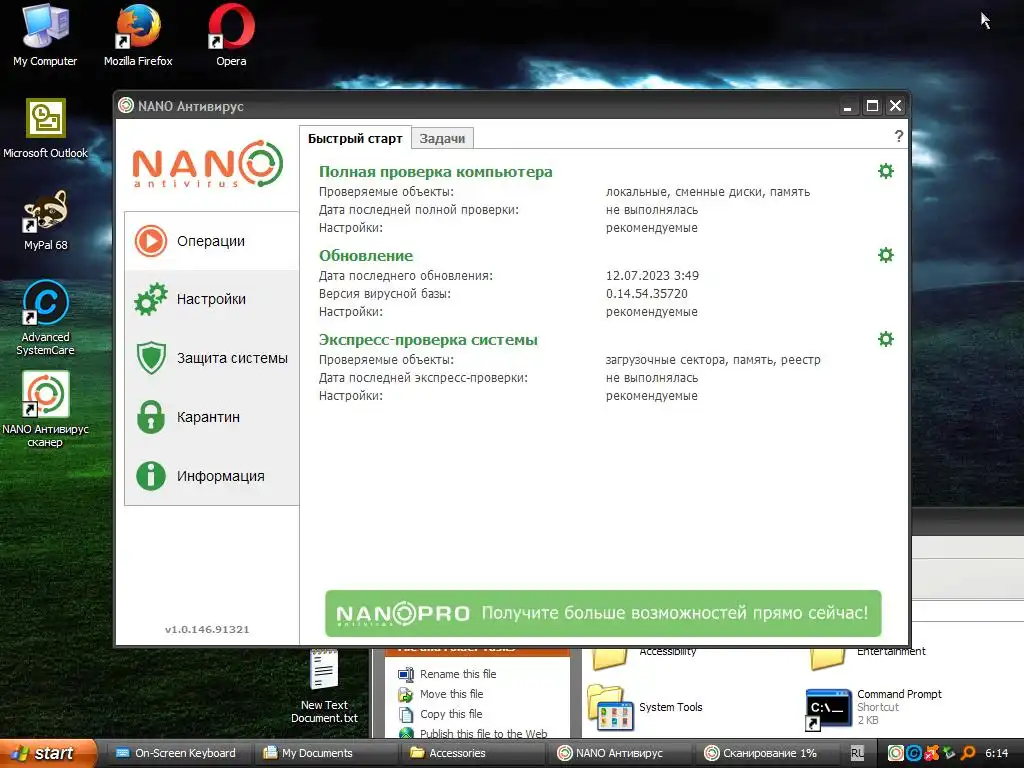This screenshot has height=768, width=1024.
Task: Select System Tools folder in Accessories window
Action: (x=645, y=707)
